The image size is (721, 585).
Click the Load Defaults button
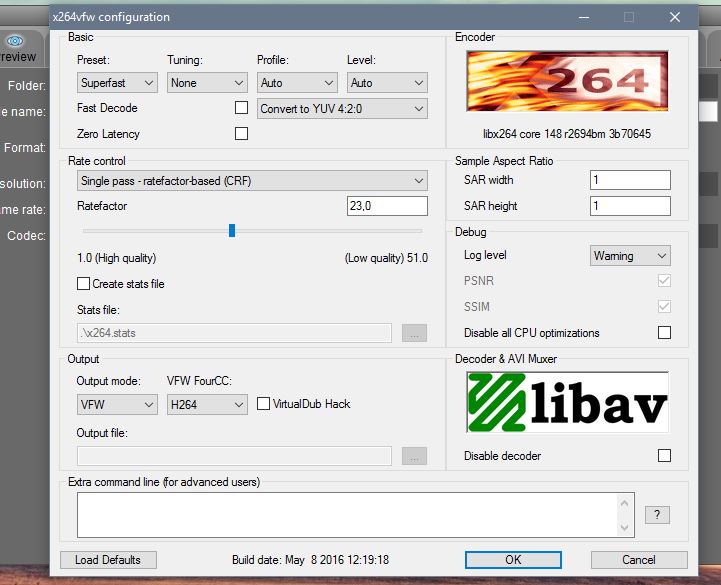point(108,560)
